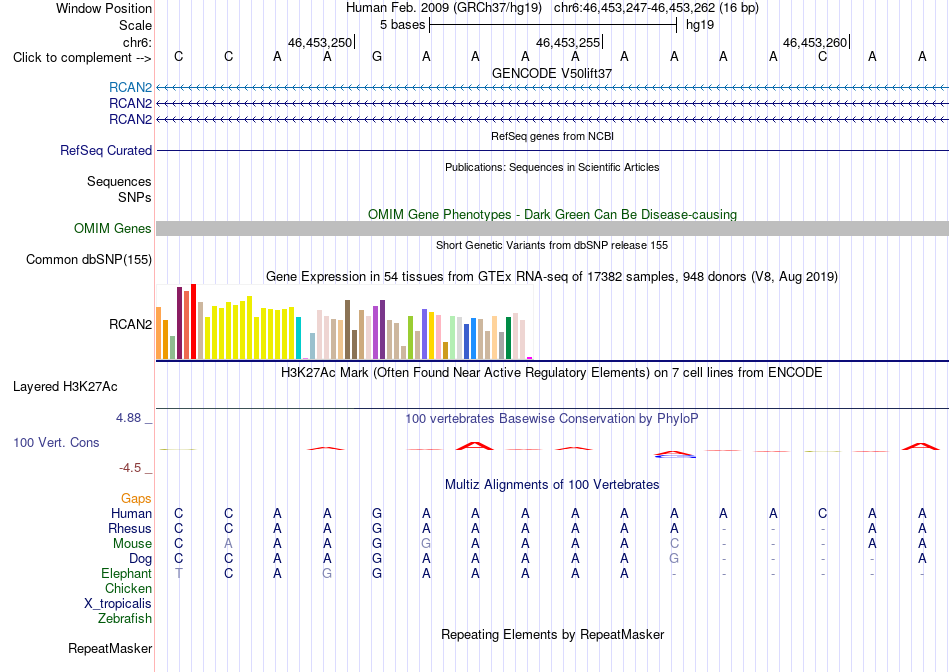Click the 46,453,260 coordinate label
The image size is (950, 672).
click(x=815, y=42)
